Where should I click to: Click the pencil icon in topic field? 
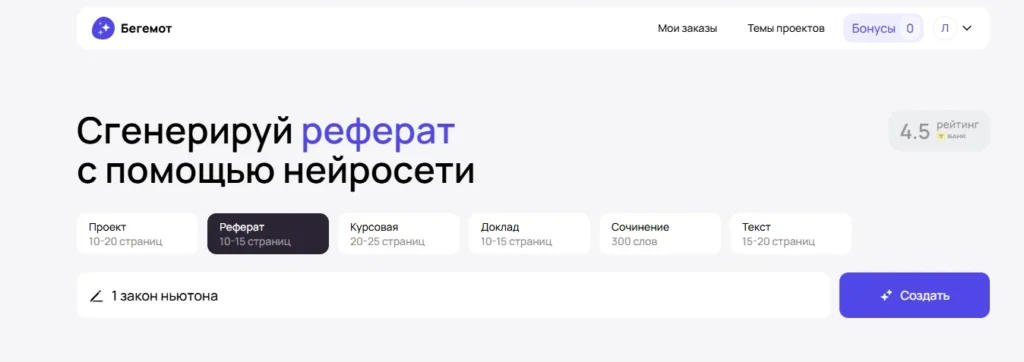click(x=97, y=296)
